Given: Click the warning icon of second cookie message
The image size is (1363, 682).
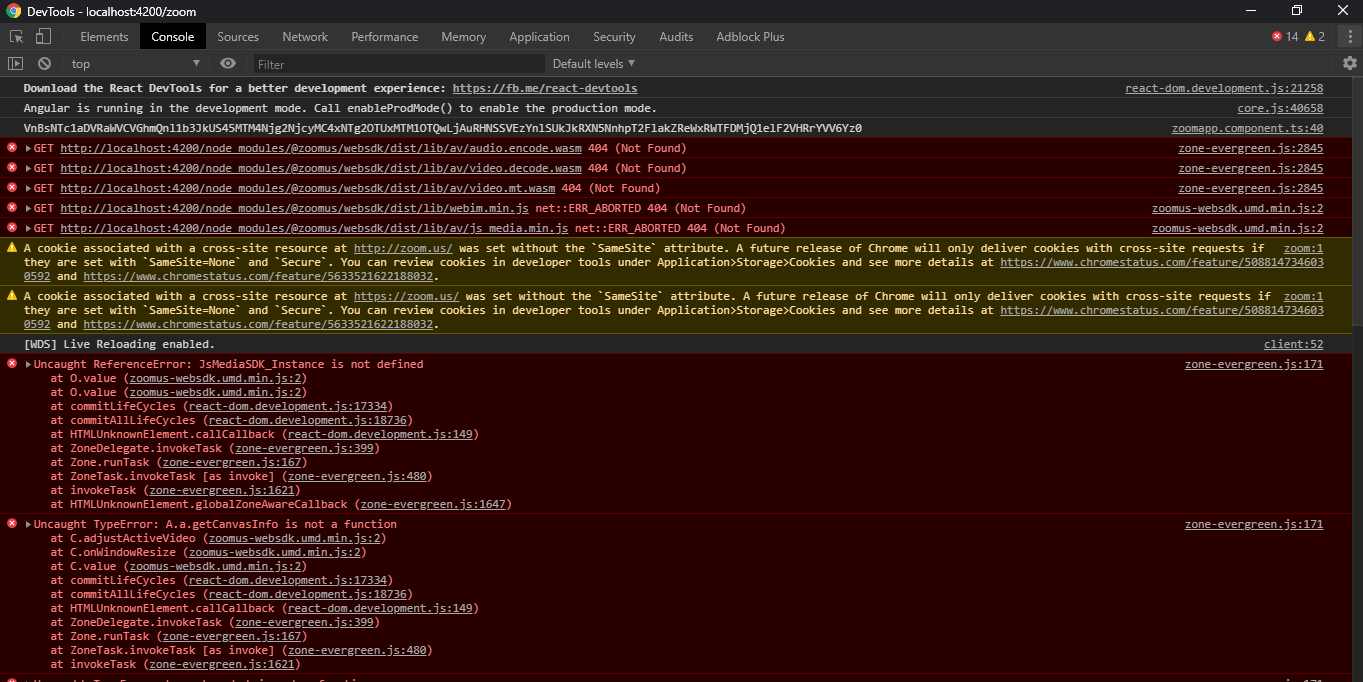Looking at the screenshot, I should [12, 295].
